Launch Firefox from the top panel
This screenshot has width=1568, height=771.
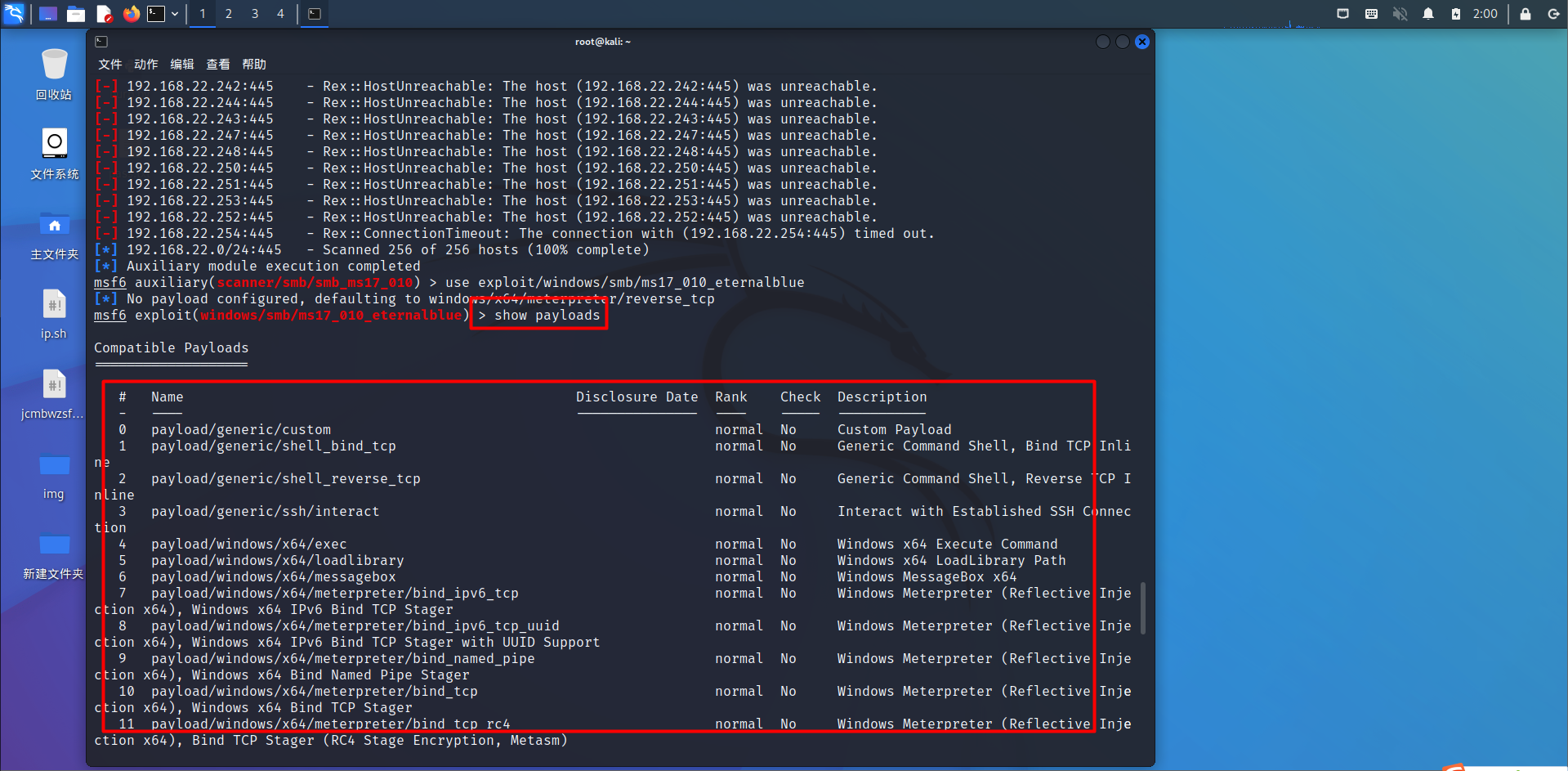point(131,14)
